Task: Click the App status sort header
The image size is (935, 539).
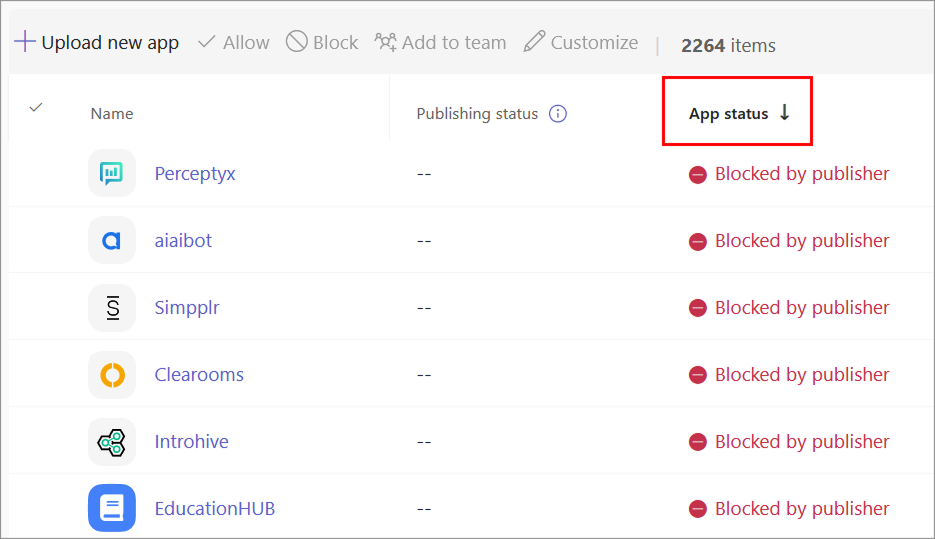Action: tap(739, 113)
